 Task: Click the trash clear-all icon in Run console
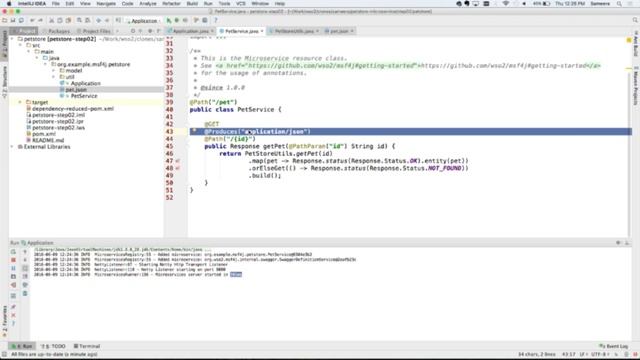pyautogui.click(x=25, y=293)
